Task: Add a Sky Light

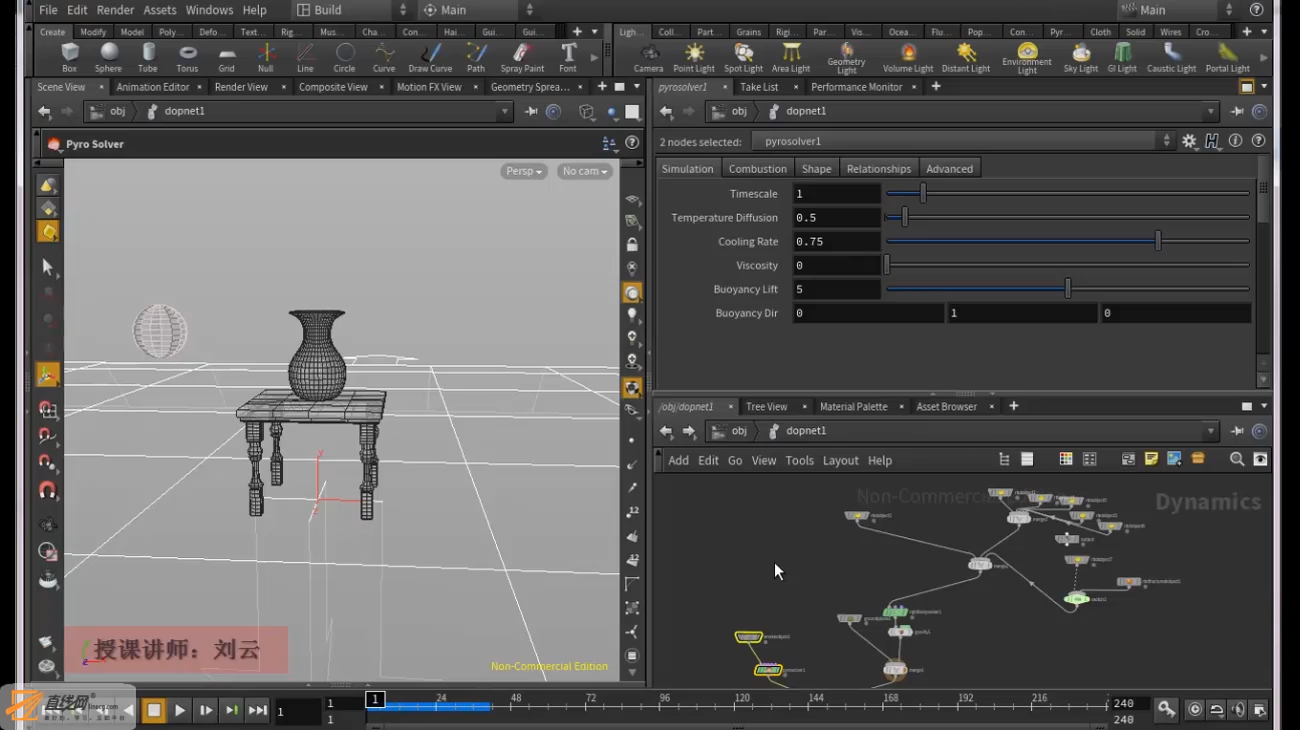Action: [x=1081, y=57]
